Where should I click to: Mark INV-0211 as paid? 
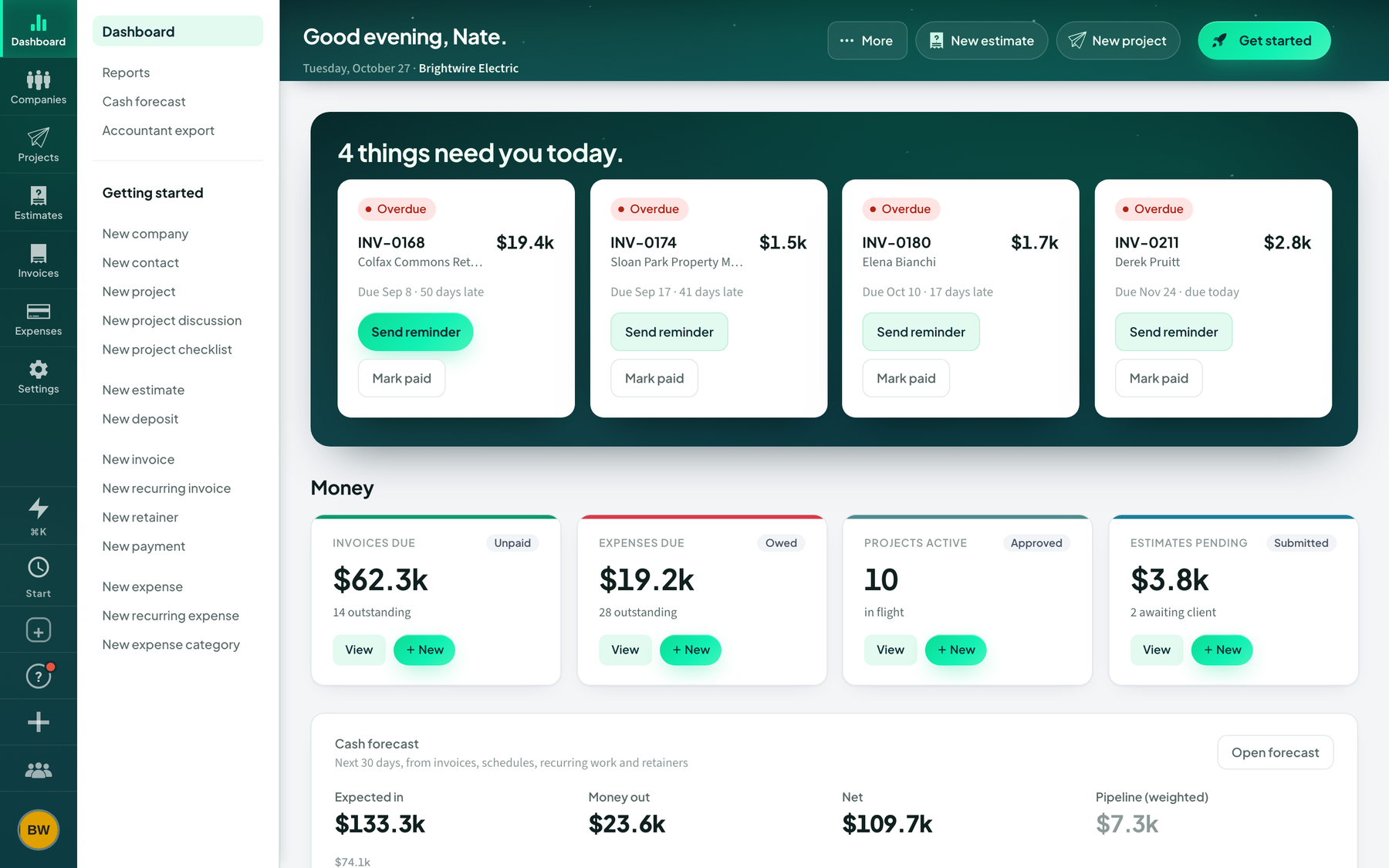tap(1158, 378)
